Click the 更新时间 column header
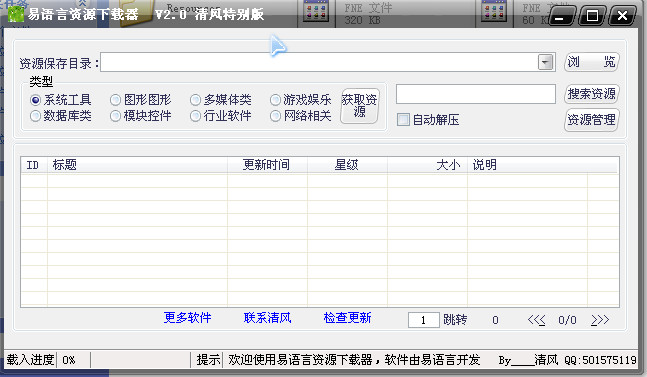The width and height of the screenshot is (647, 377). pyautogui.click(x=267, y=165)
